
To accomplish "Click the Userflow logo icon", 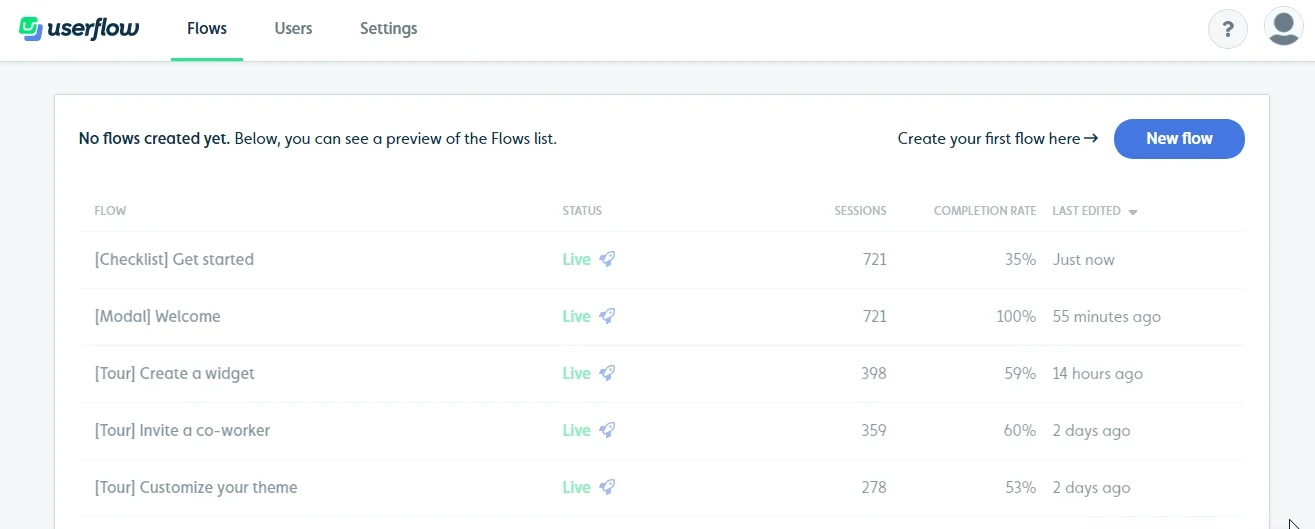I will click(30, 28).
